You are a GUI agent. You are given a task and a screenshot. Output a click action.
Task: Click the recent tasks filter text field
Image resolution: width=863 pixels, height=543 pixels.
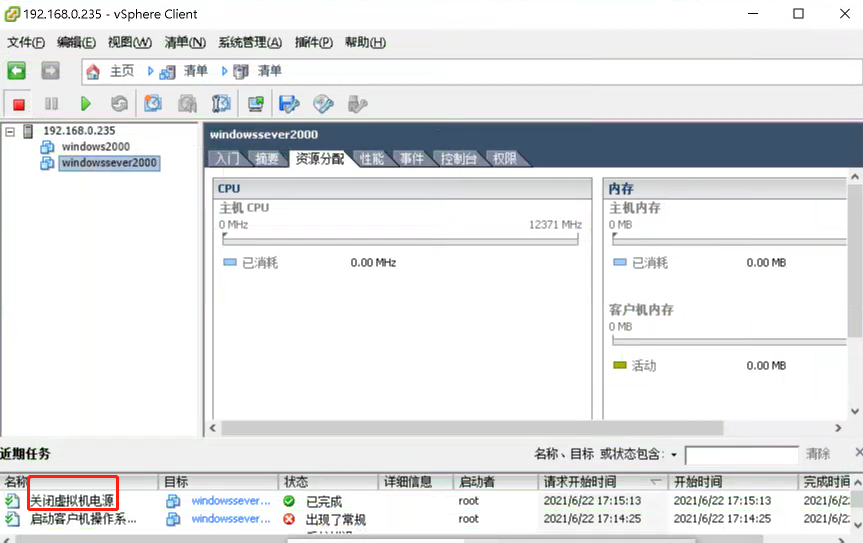(741, 455)
